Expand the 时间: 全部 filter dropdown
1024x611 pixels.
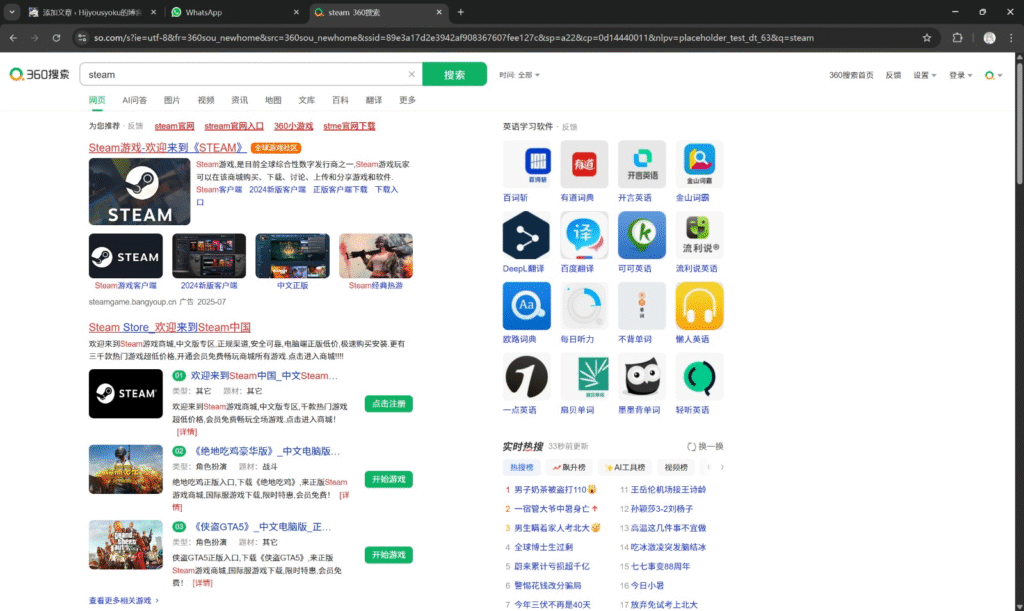click(x=520, y=75)
